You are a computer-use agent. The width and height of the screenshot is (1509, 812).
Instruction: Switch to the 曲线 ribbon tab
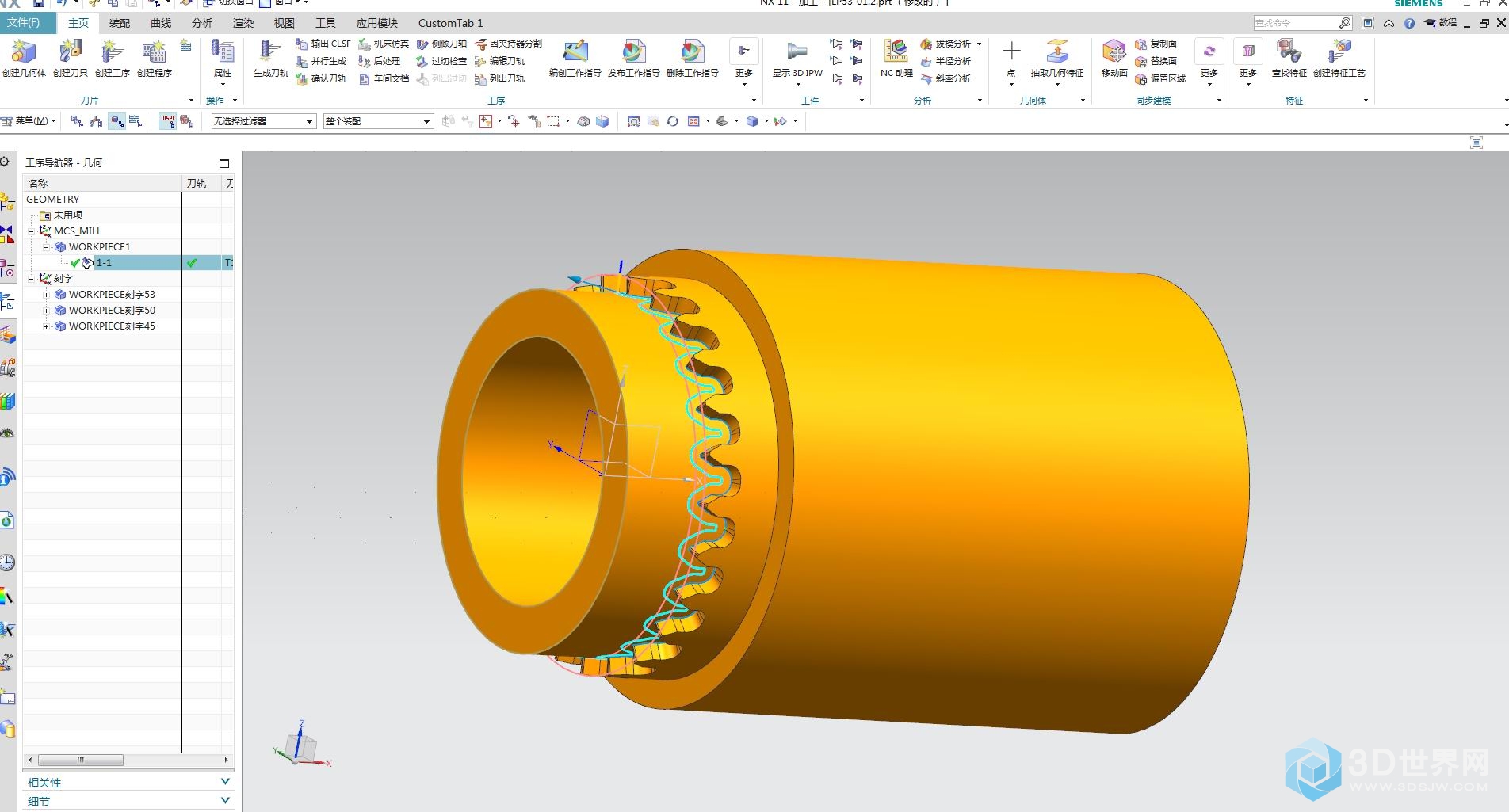[161, 23]
